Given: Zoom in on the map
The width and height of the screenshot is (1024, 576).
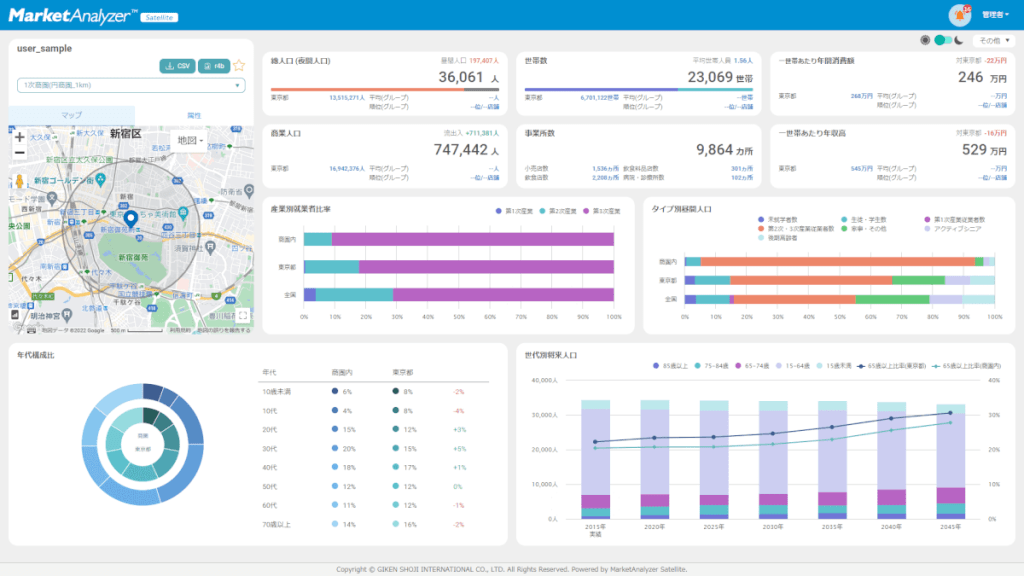Looking at the screenshot, I should (x=20, y=137).
